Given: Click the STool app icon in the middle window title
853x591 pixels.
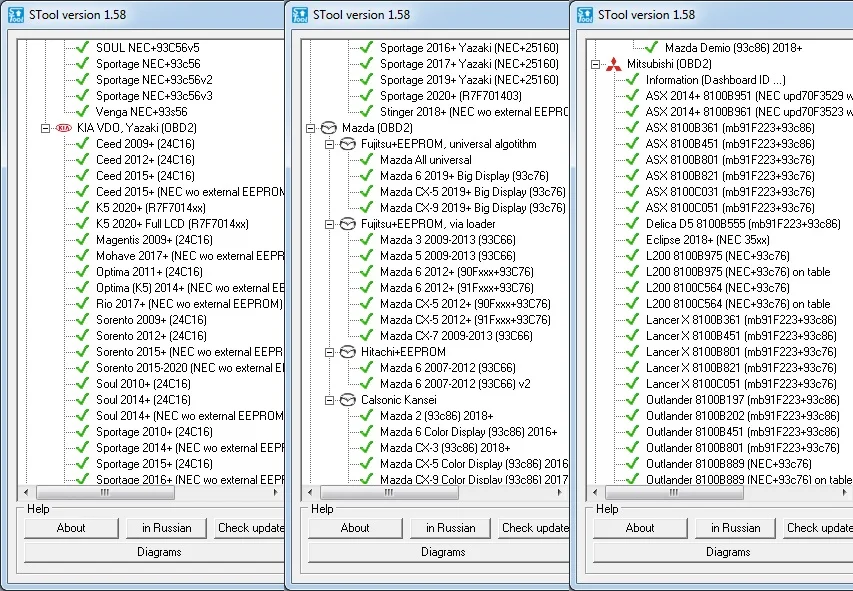Looking at the screenshot, I should click(300, 15).
